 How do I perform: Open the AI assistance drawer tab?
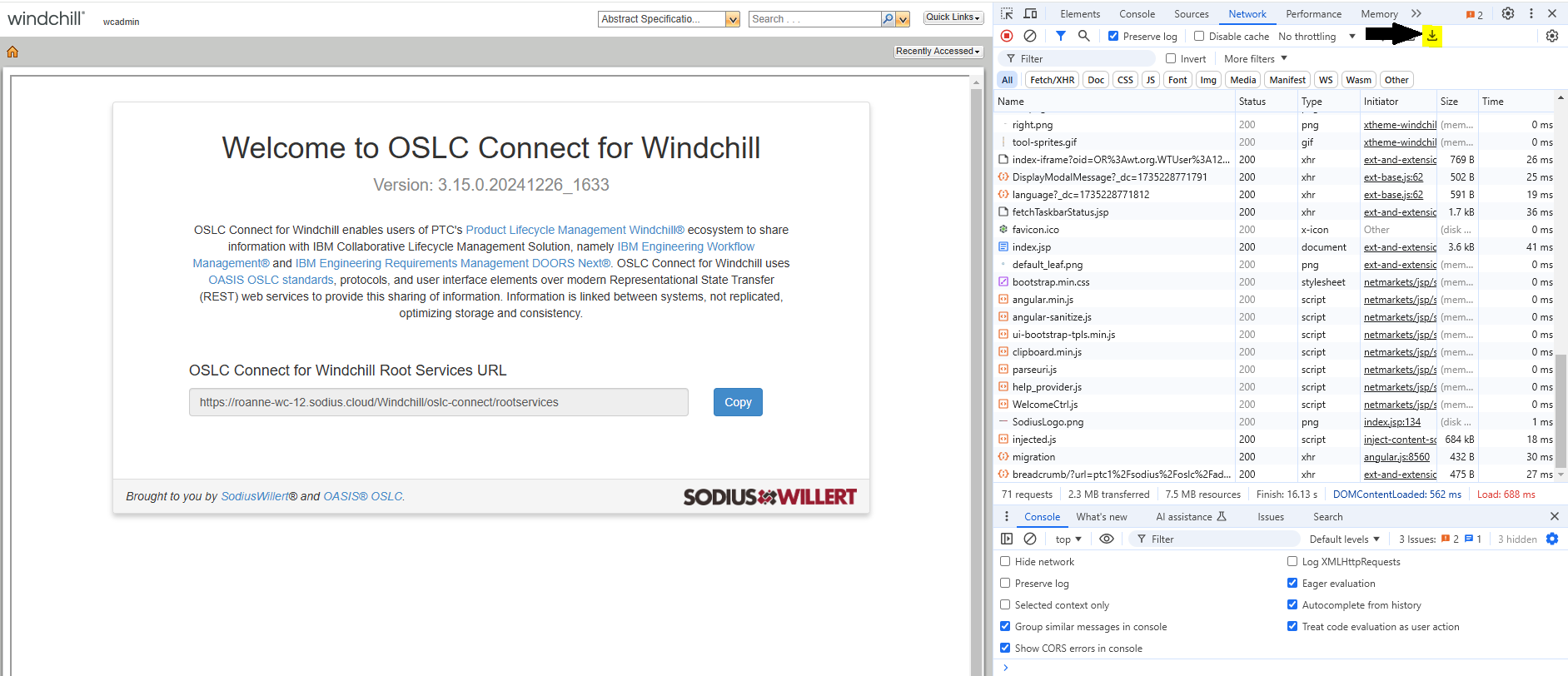pos(1191,516)
